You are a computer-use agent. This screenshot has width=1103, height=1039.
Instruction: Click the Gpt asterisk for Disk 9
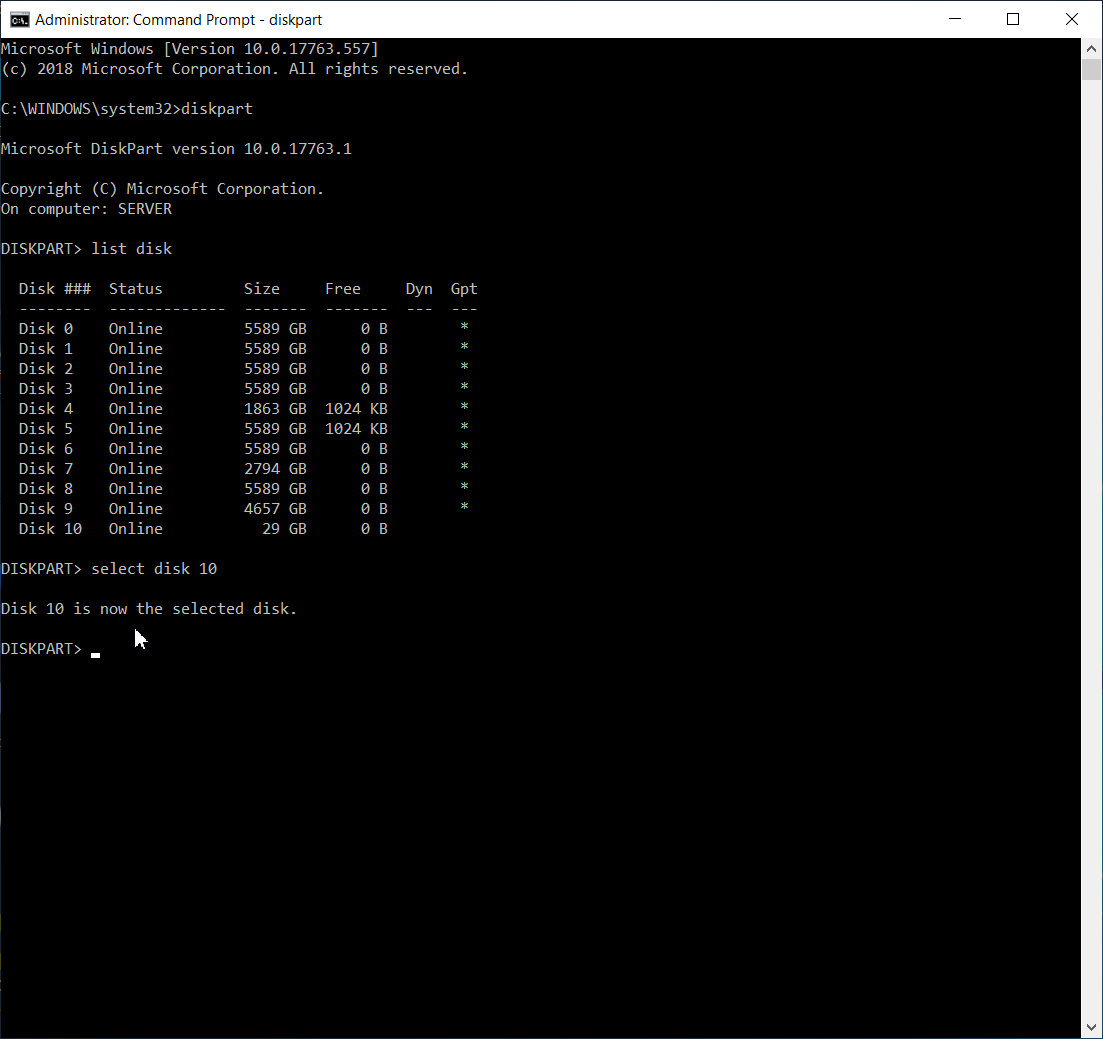point(464,506)
